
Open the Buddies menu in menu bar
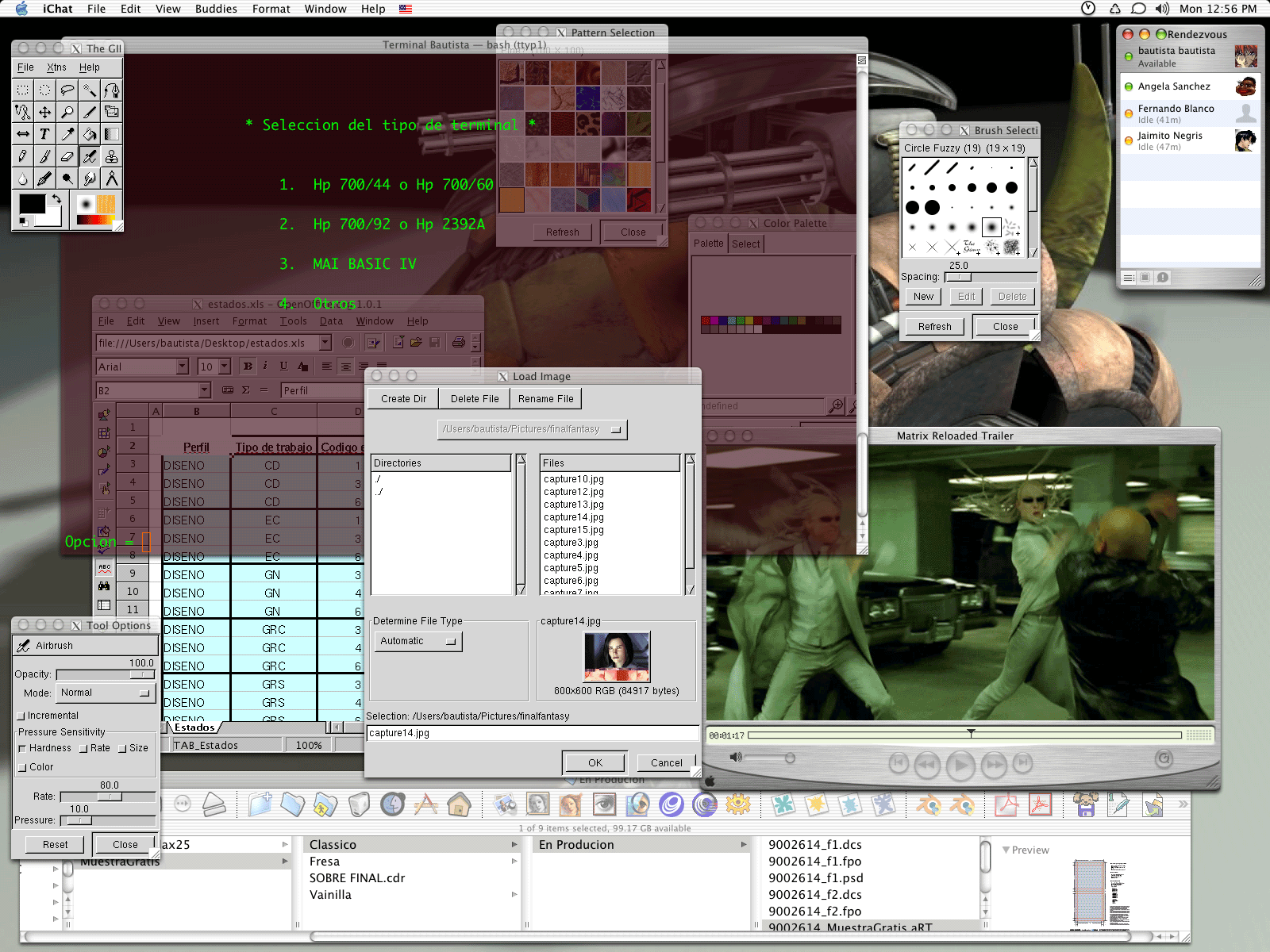click(x=216, y=9)
